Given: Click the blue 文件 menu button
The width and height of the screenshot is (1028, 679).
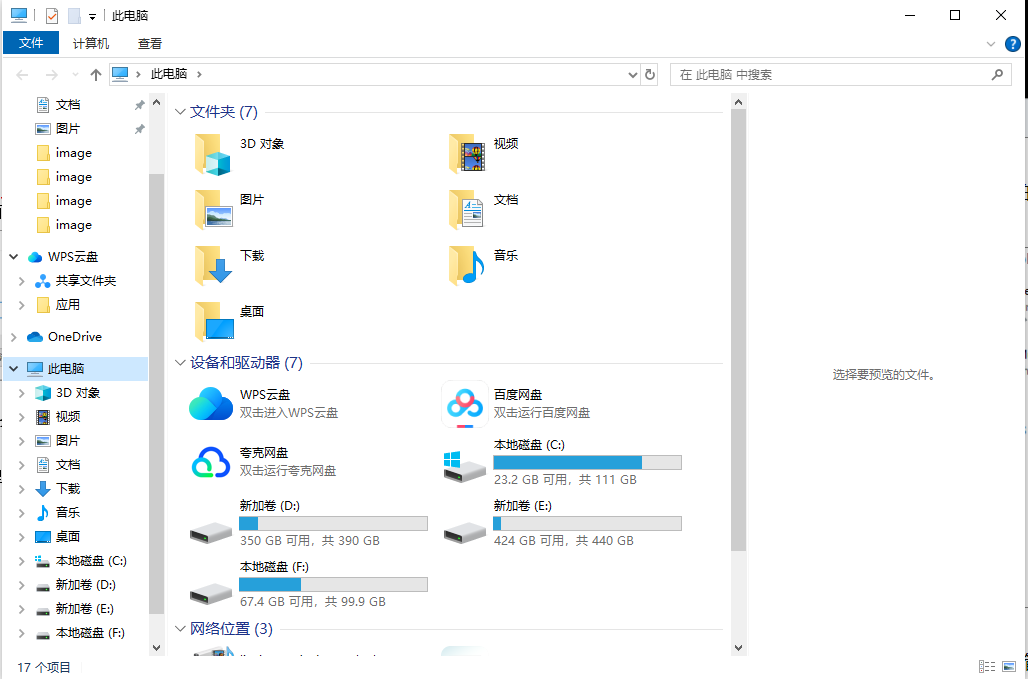Looking at the screenshot, I should (31, 44).
